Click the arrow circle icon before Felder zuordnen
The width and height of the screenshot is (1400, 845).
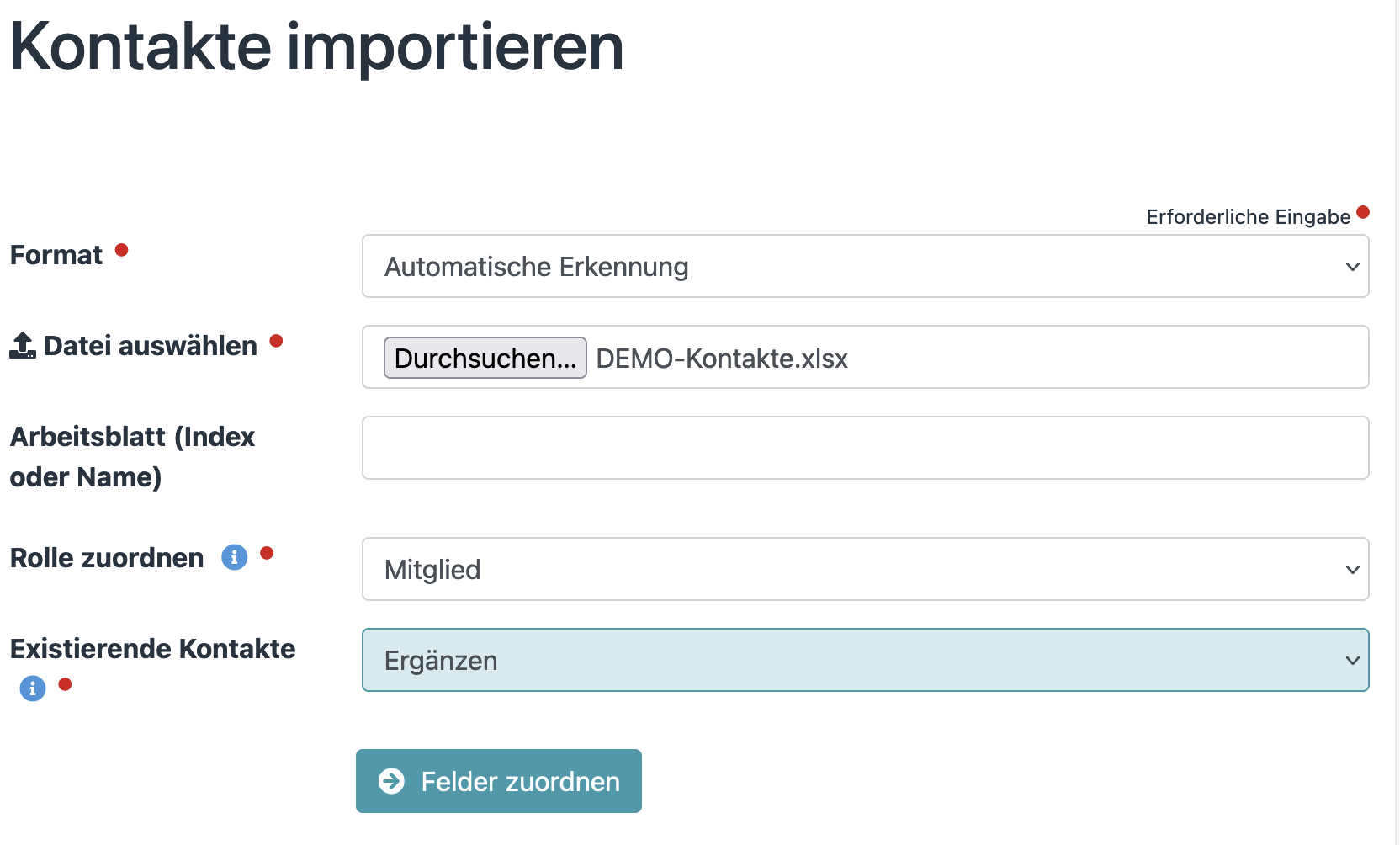(x=391, y=781)
